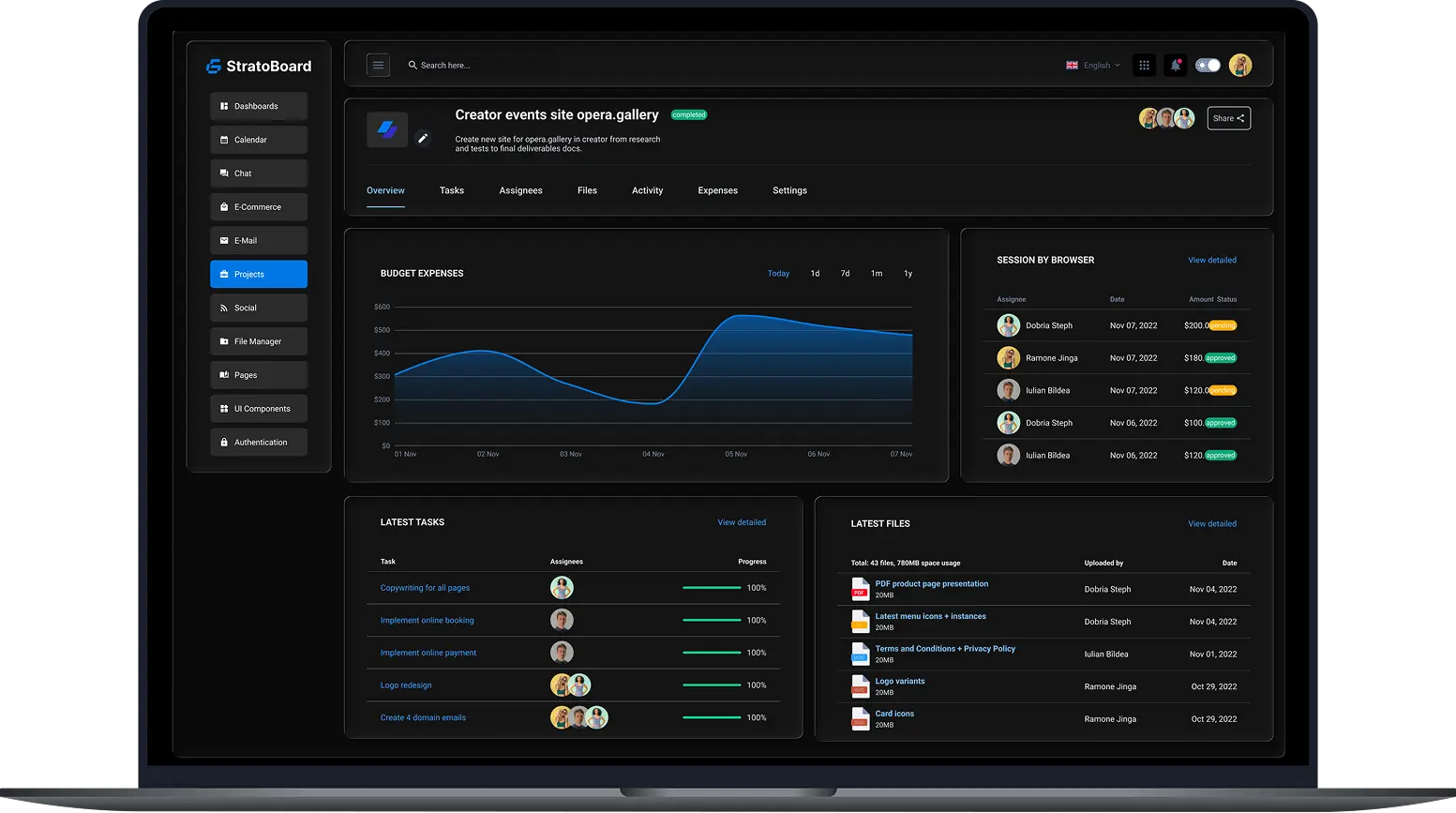Click pending badge in Dobria Steph's Nov 07 row

click(1223, 325)
